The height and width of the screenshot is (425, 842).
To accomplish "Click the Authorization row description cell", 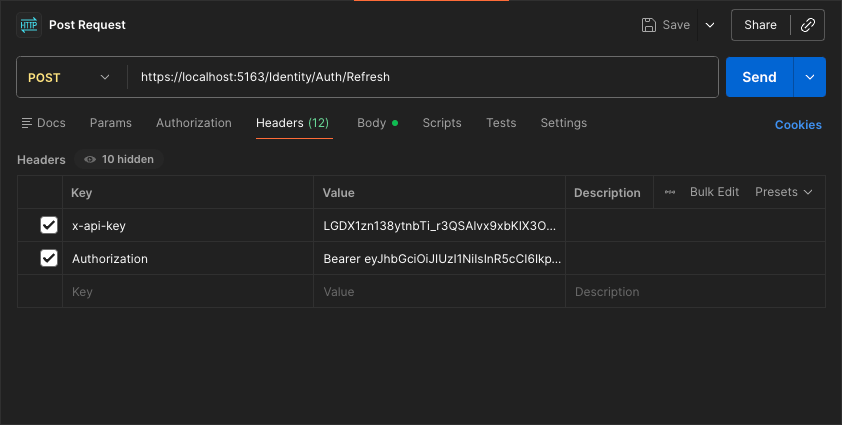I will click(695, 258).
